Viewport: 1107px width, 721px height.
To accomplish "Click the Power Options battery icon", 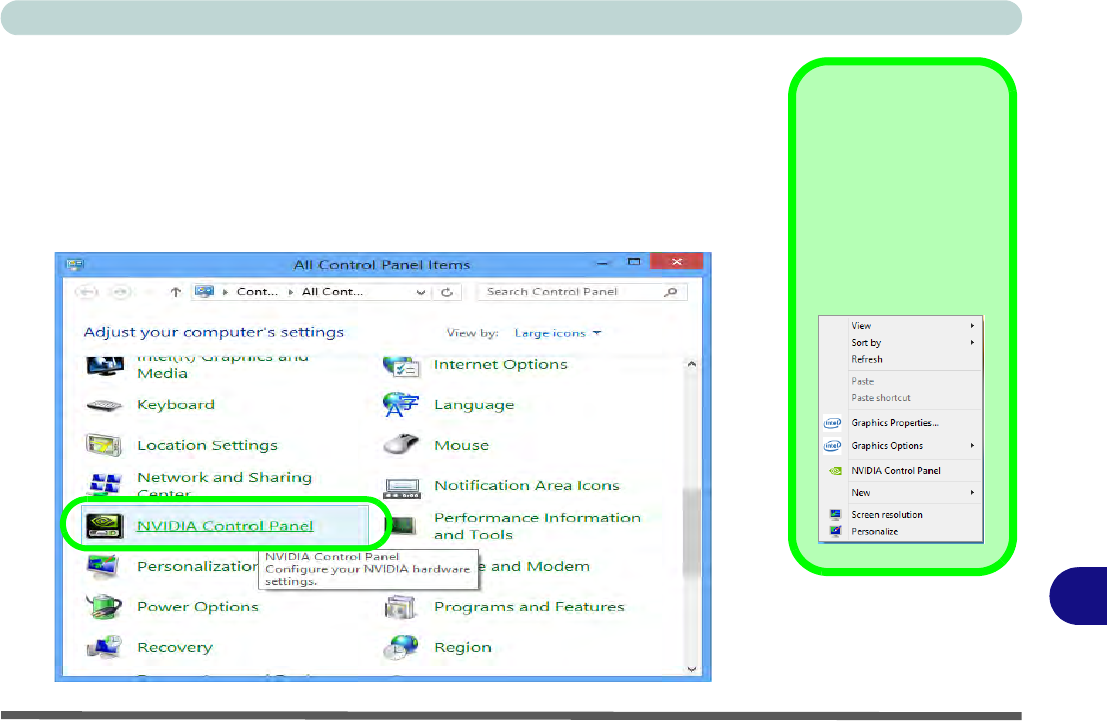I will click(x=104, y=607).
